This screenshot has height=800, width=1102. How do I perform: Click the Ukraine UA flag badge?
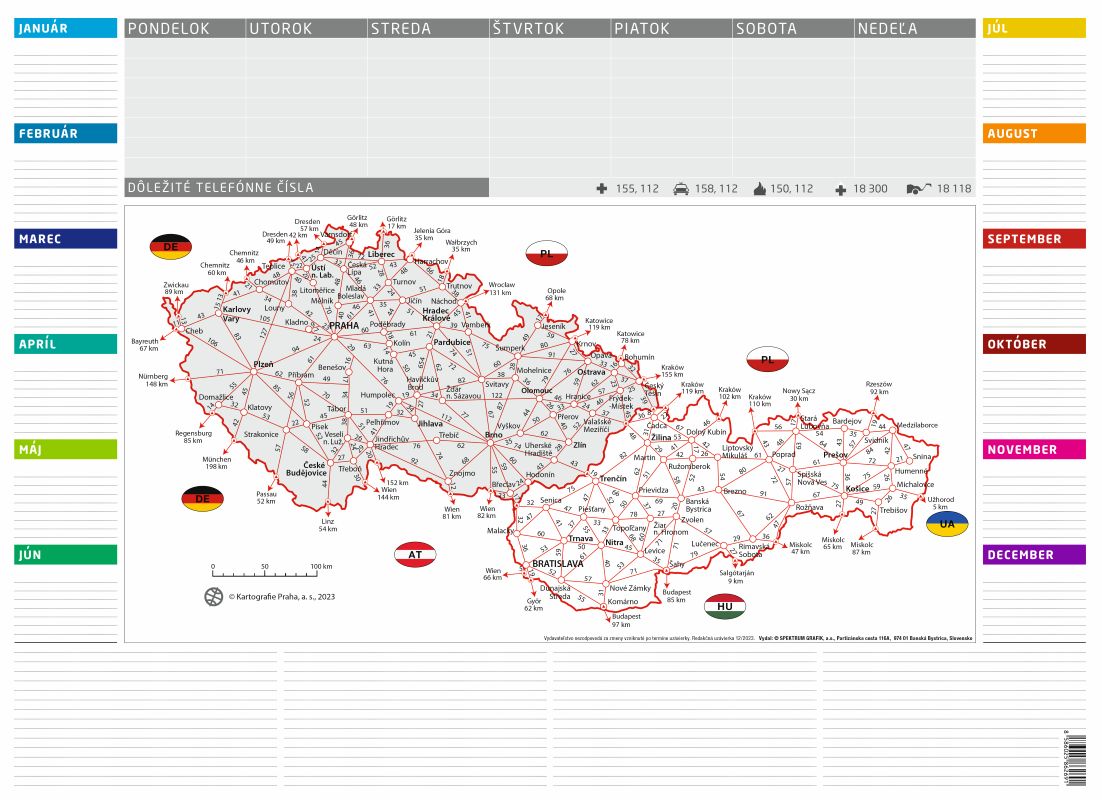pyautogui.click(x=946, y=524)
